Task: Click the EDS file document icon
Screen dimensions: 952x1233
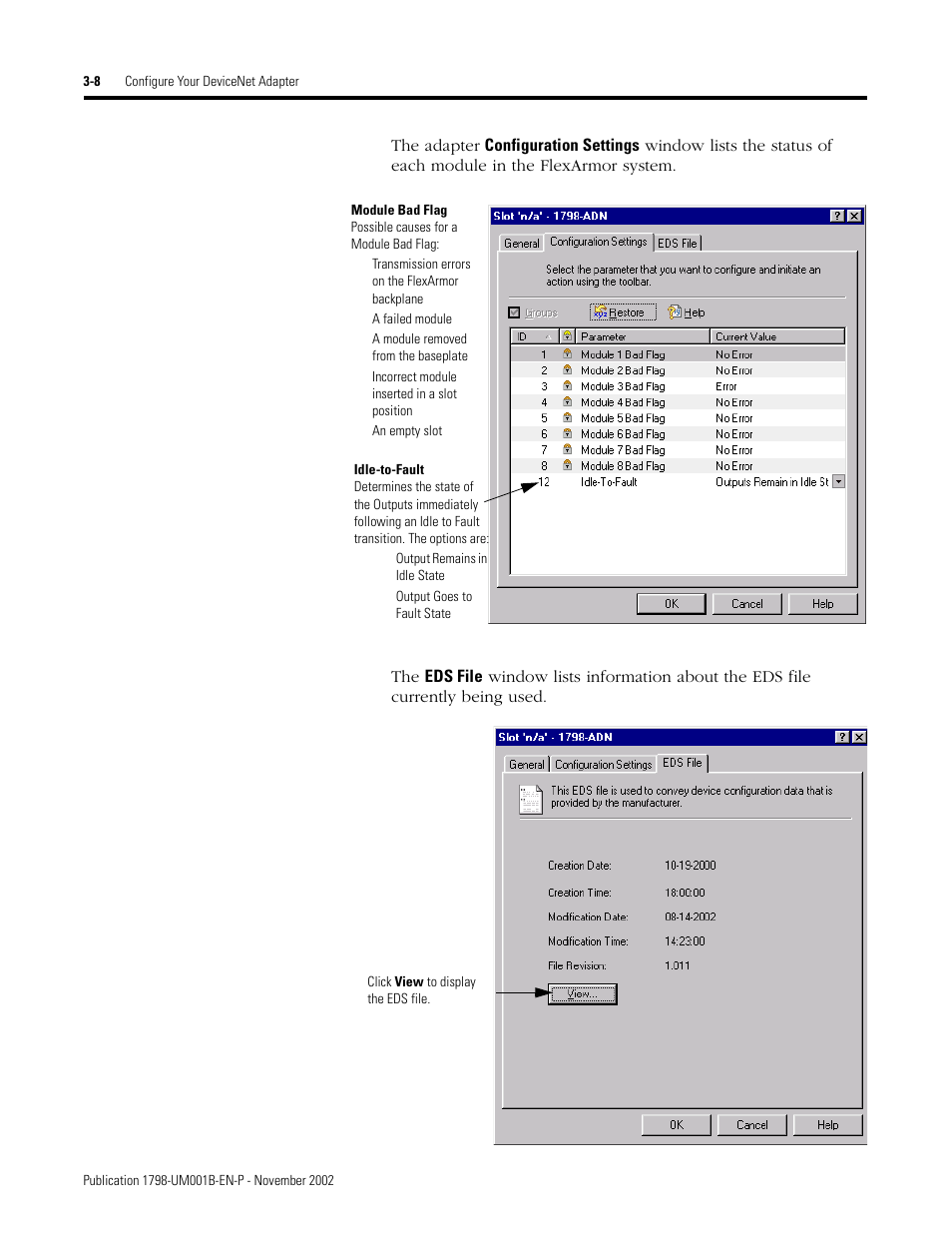Action: pos(531,799)
